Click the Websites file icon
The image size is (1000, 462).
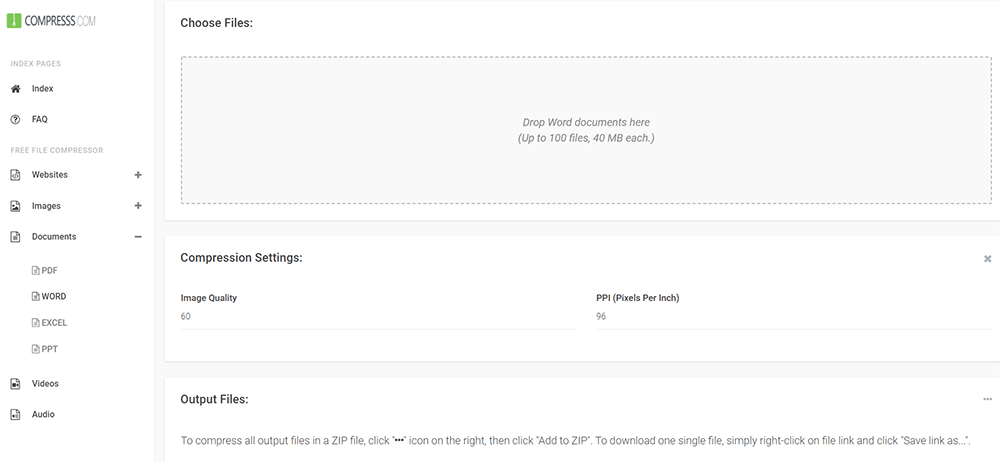coord(15,175)
